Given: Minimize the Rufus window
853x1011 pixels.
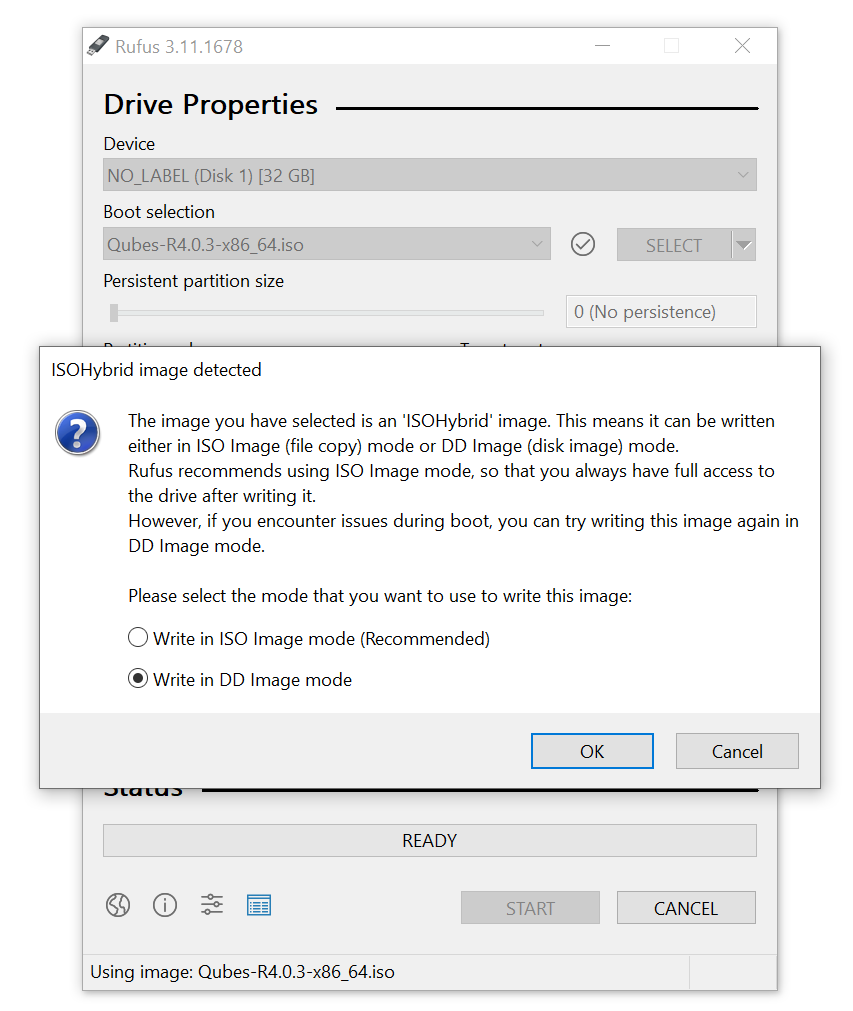Looking at the screenshot, I should (x=602, y=46).
